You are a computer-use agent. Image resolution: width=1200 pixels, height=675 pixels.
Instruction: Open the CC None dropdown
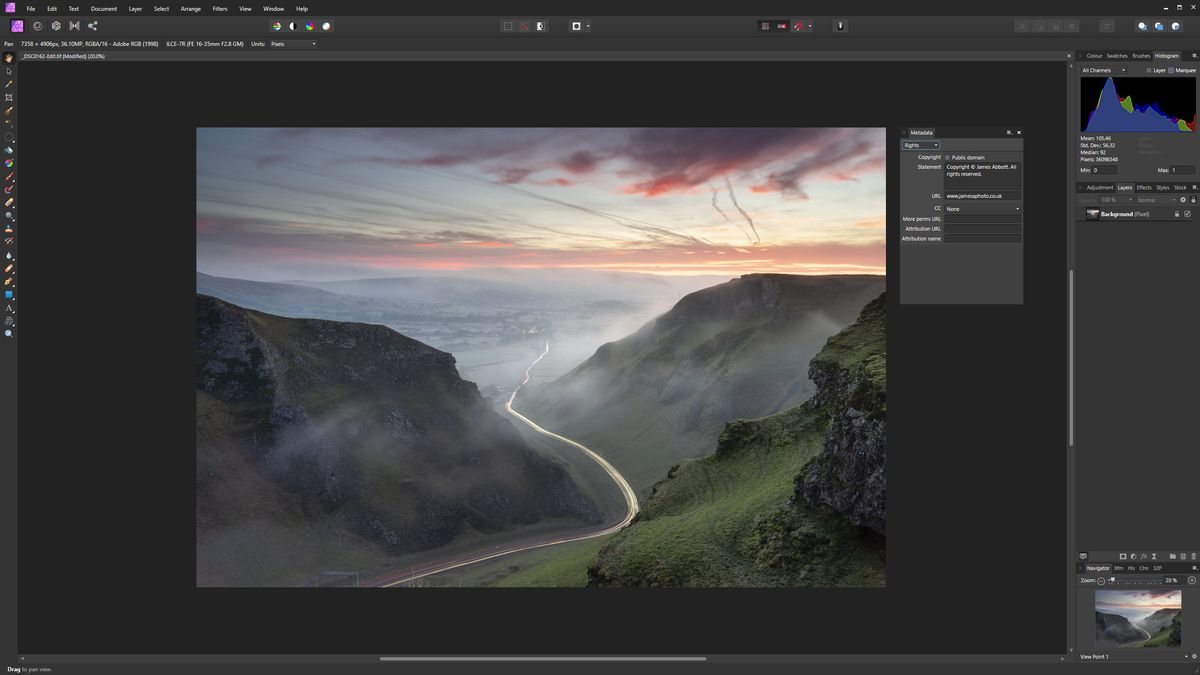coord(983,209)
